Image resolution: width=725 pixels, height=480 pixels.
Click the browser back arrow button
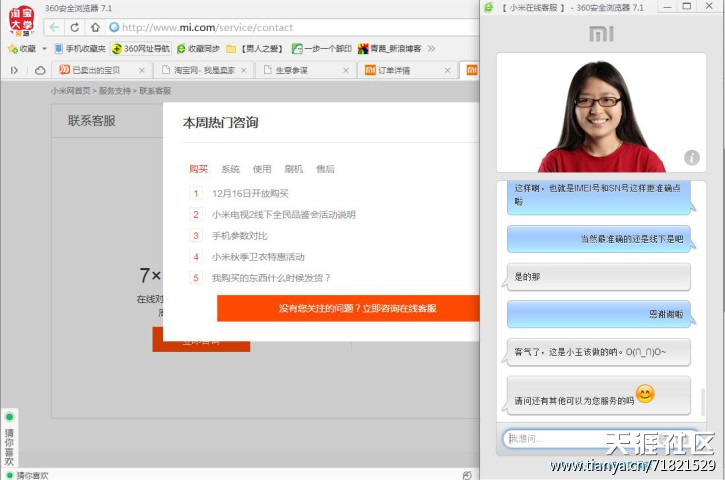point(54,27)
